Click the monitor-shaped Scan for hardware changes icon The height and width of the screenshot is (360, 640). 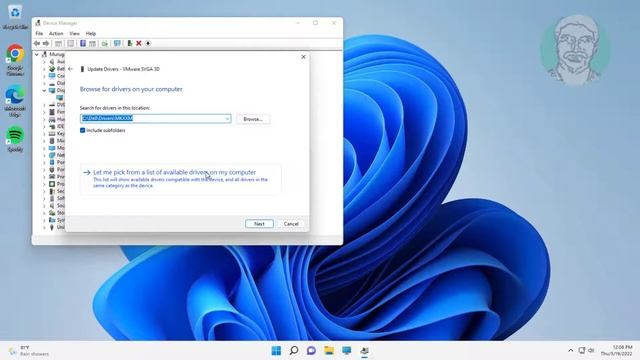(x=117, y=43)
